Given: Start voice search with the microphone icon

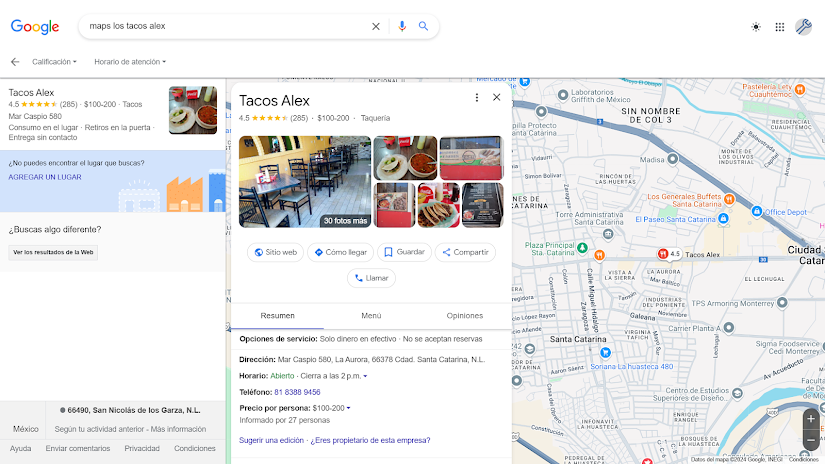Looking at the screenshot, I should (402, 26).
